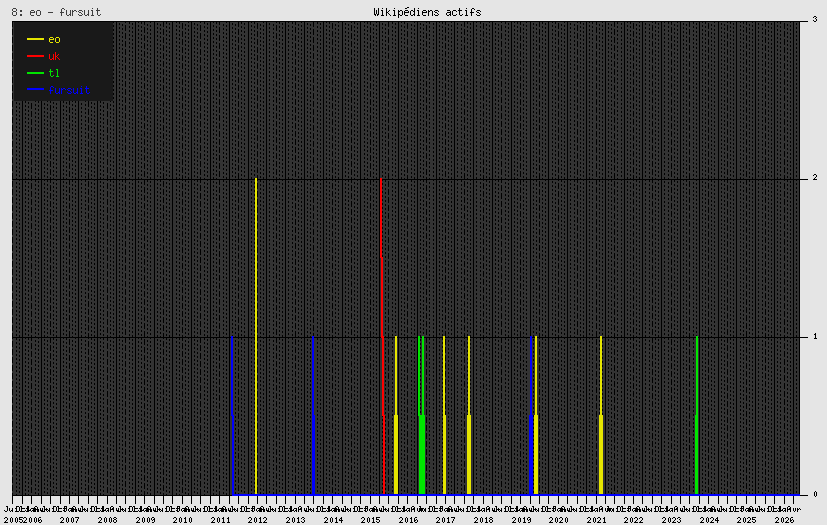Select the tl legend label
827x525 pixels.
54,73
